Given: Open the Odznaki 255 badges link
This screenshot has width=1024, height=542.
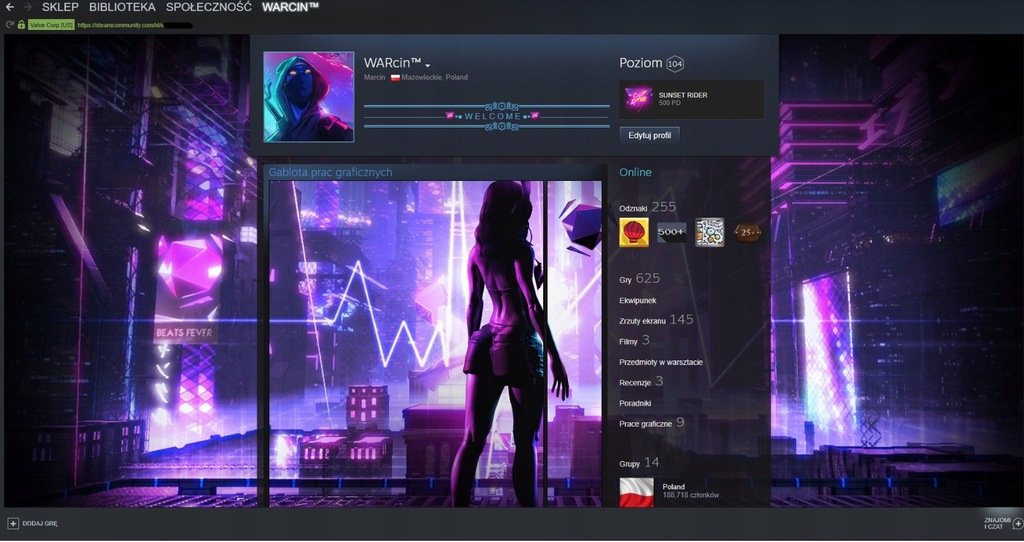Looking at the screenshot, I should coord(647,207).
